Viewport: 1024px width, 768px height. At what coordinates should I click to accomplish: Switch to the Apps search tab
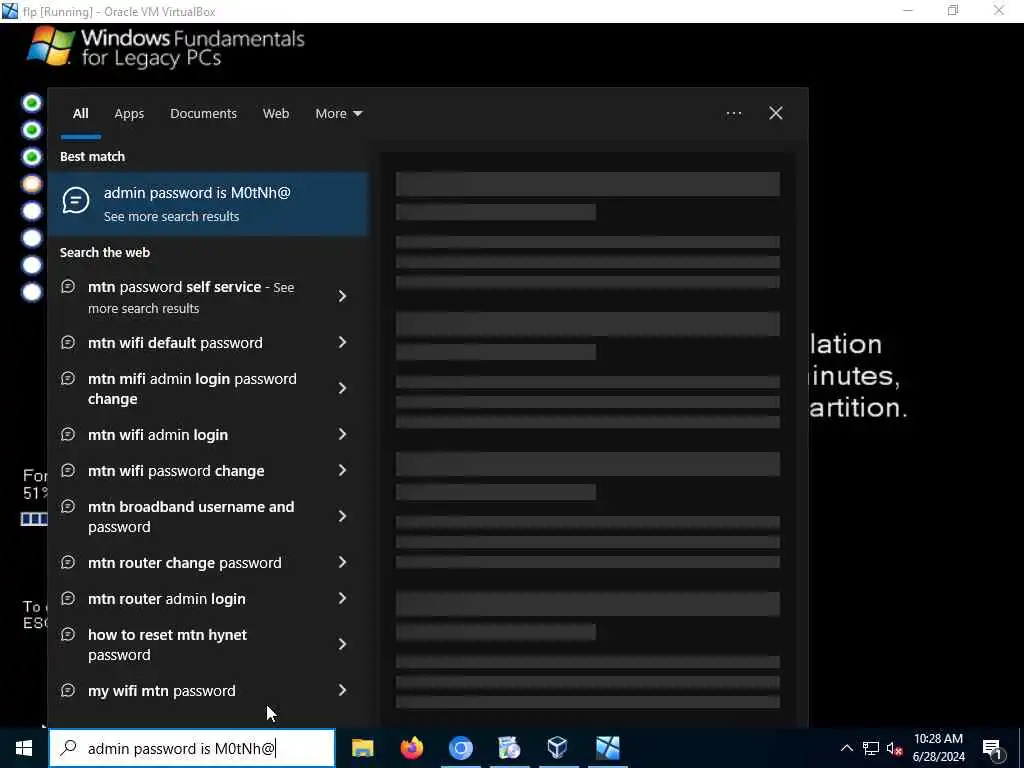pos(129,114)
